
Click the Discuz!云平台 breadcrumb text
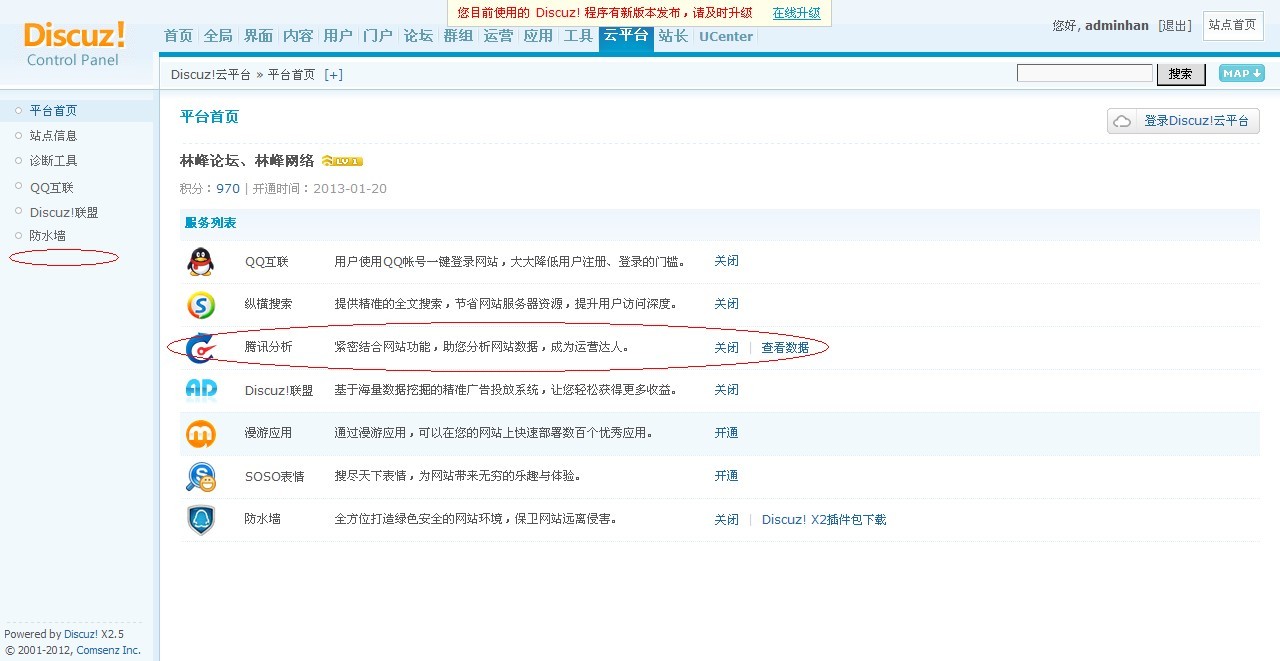click(211, 75)
